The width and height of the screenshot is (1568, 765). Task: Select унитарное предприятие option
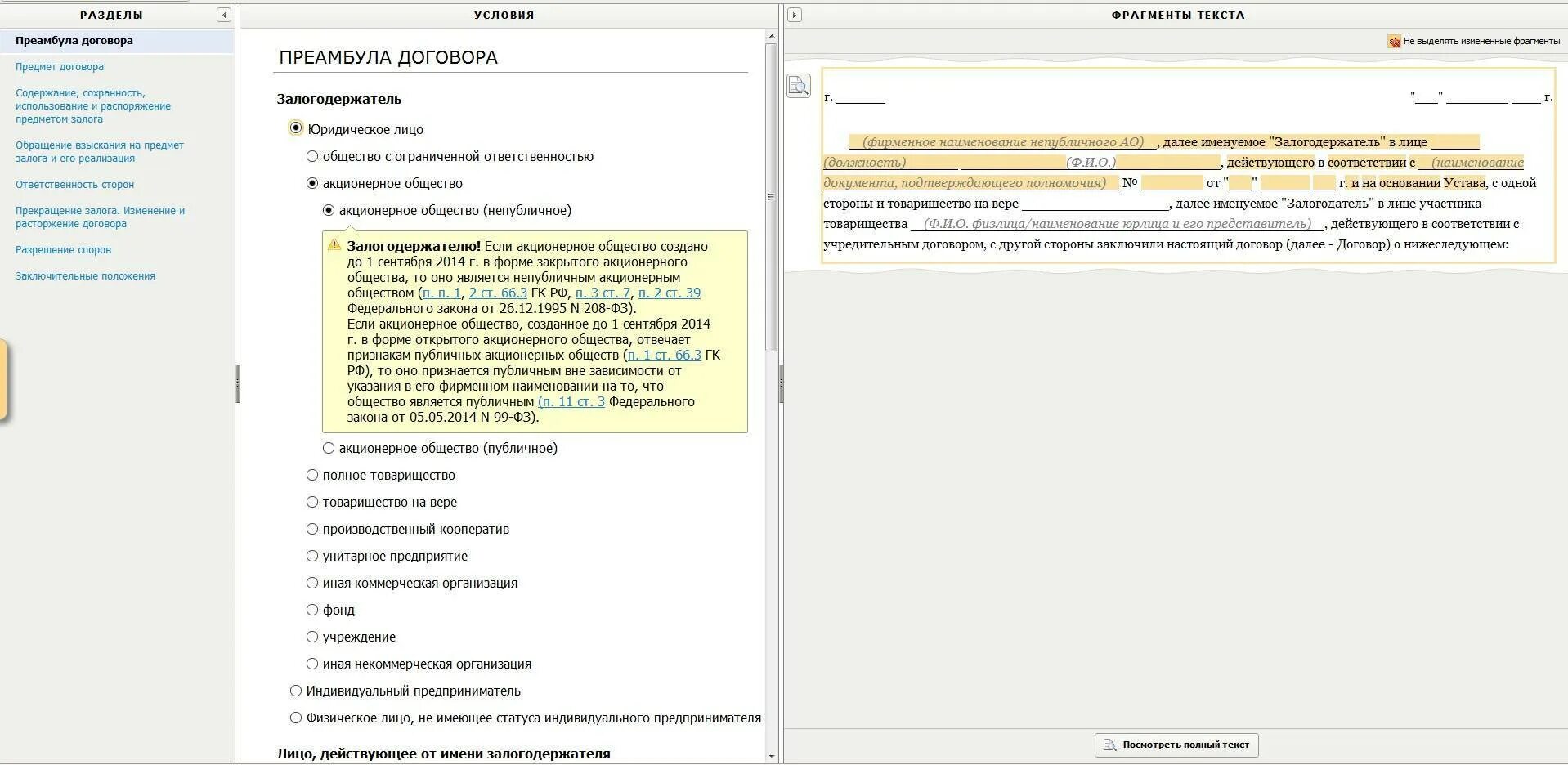(x=311, y=556)
